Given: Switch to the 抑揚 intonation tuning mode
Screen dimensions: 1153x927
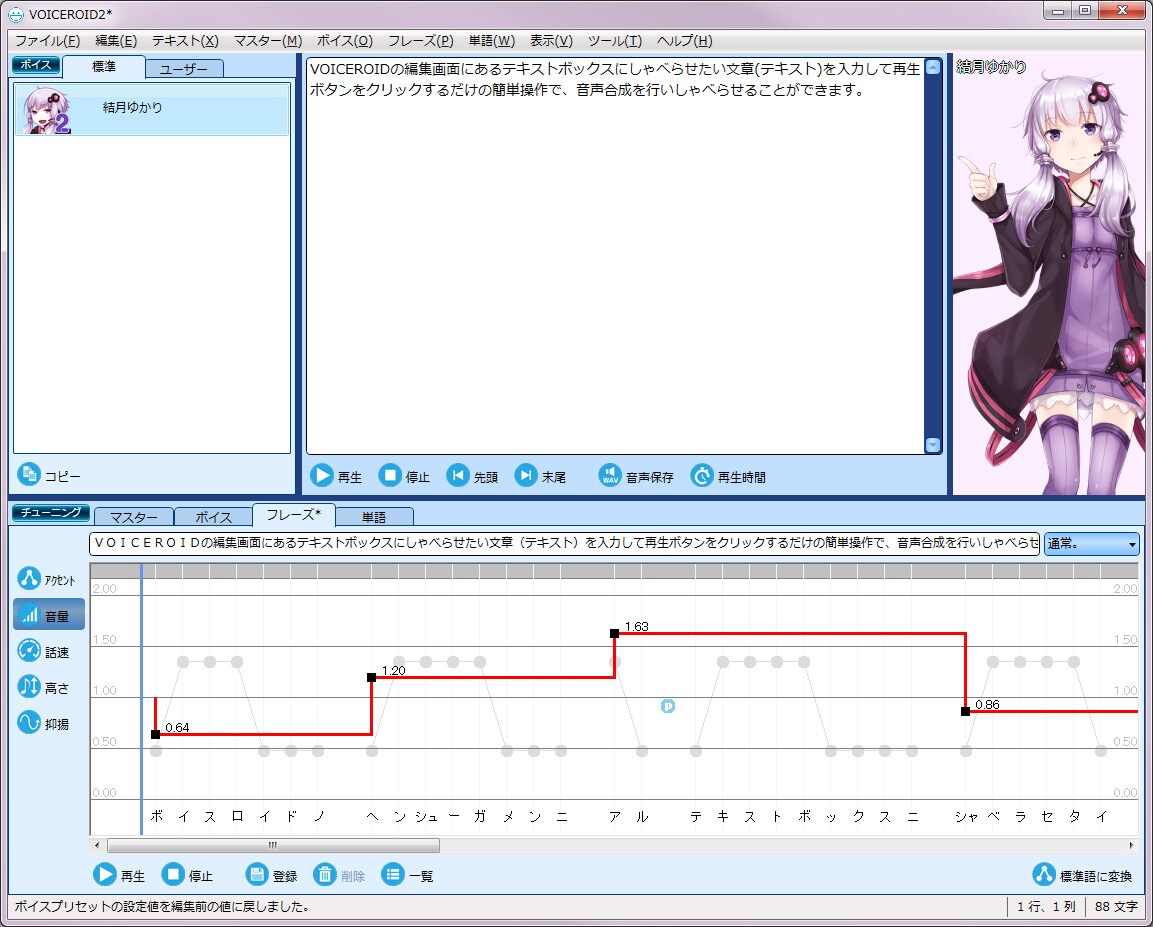Looking at the screenshot, I should (x=44, y=723).
